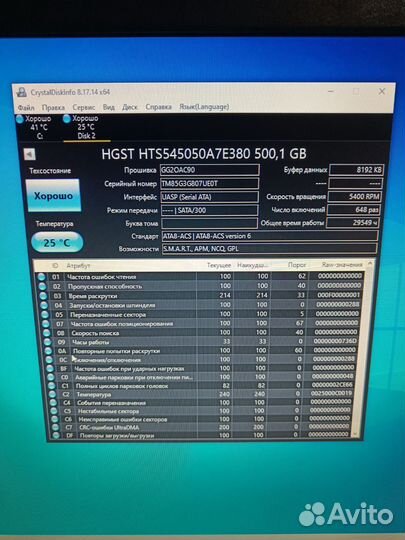Click the Хорошо health status button
405x540 pixels.
53,195
